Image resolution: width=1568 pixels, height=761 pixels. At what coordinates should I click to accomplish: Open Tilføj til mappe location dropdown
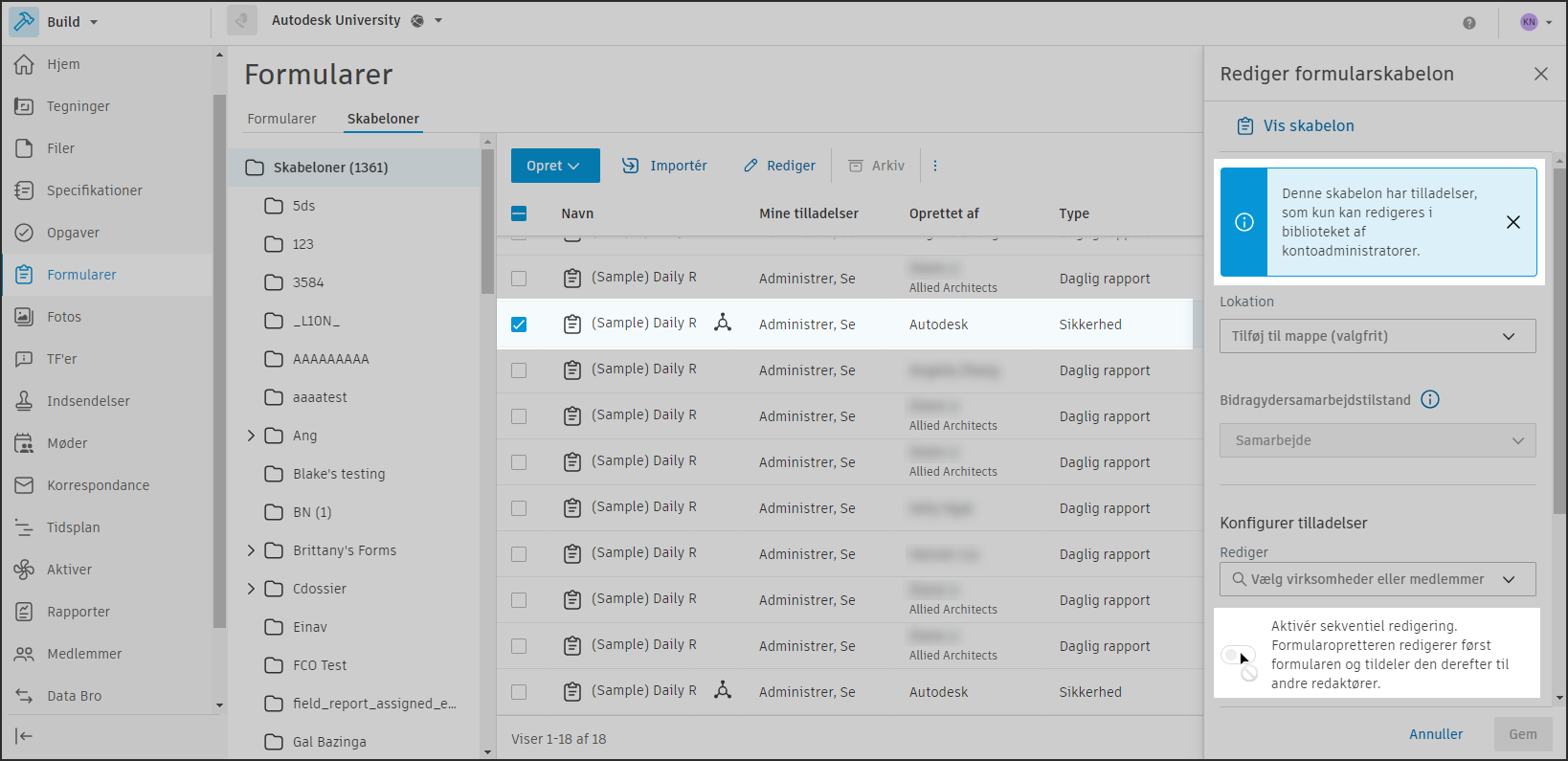1378,336
